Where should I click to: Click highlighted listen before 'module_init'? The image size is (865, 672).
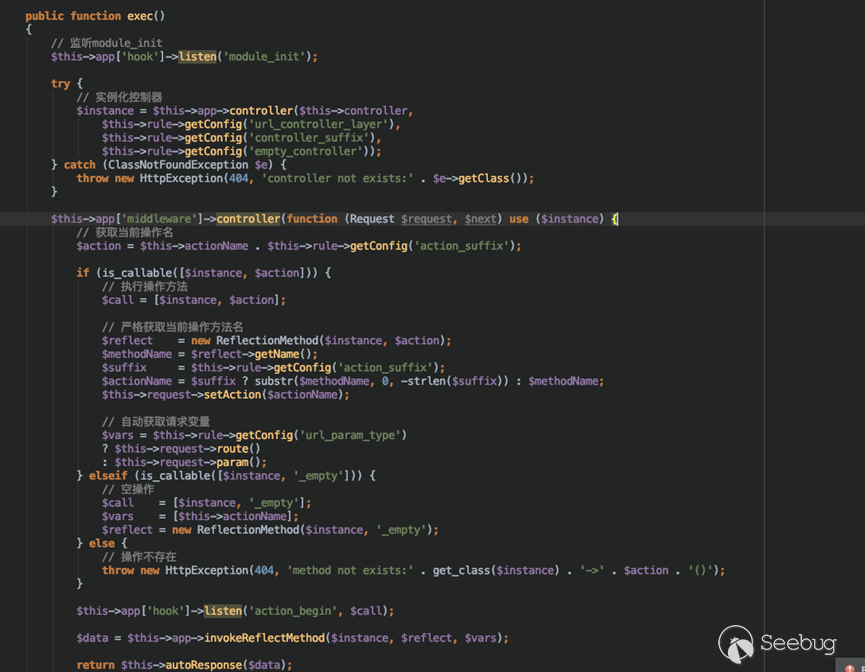pos(197,57)
